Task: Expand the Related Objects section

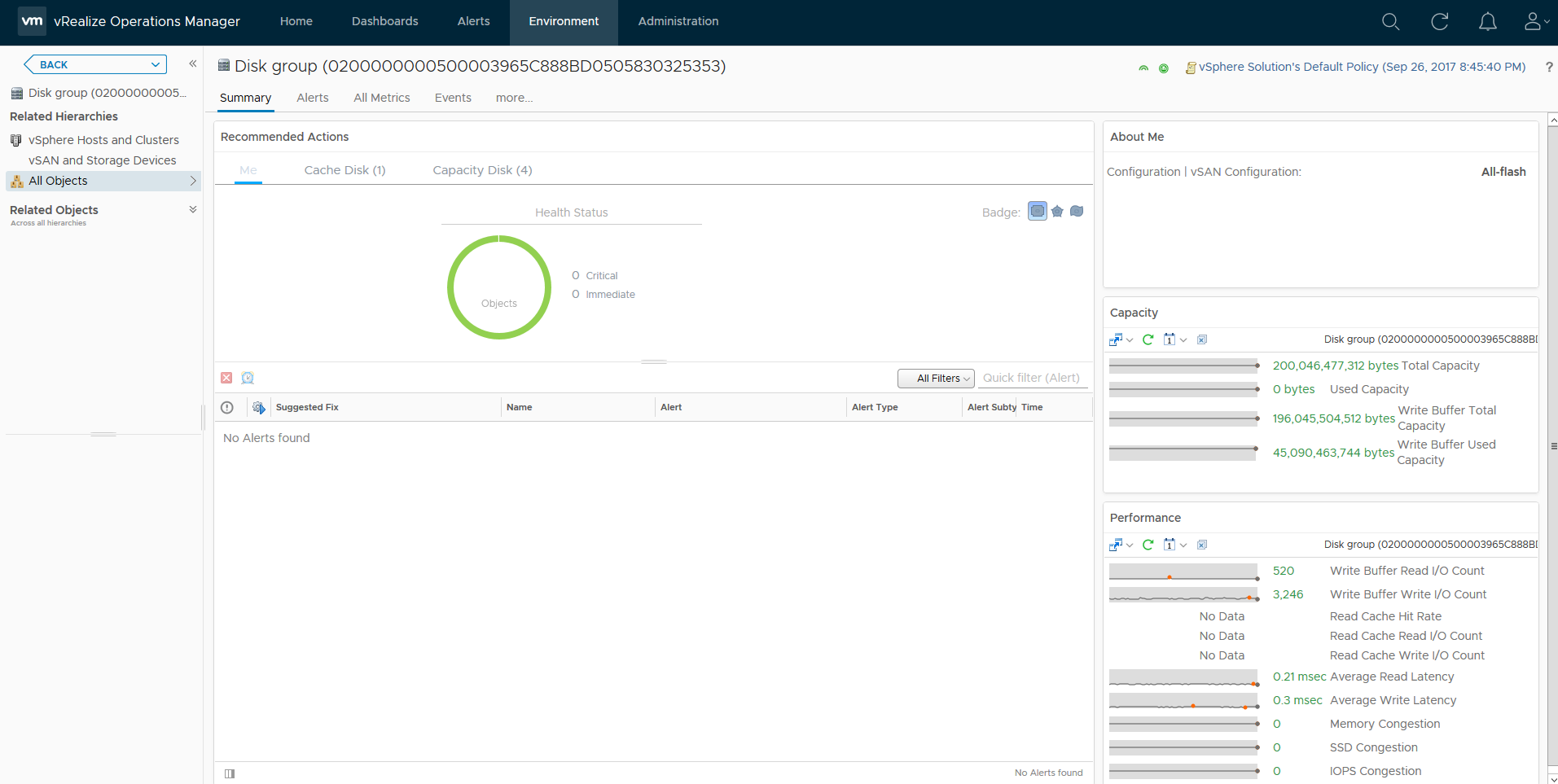Action: pos(193,209)
